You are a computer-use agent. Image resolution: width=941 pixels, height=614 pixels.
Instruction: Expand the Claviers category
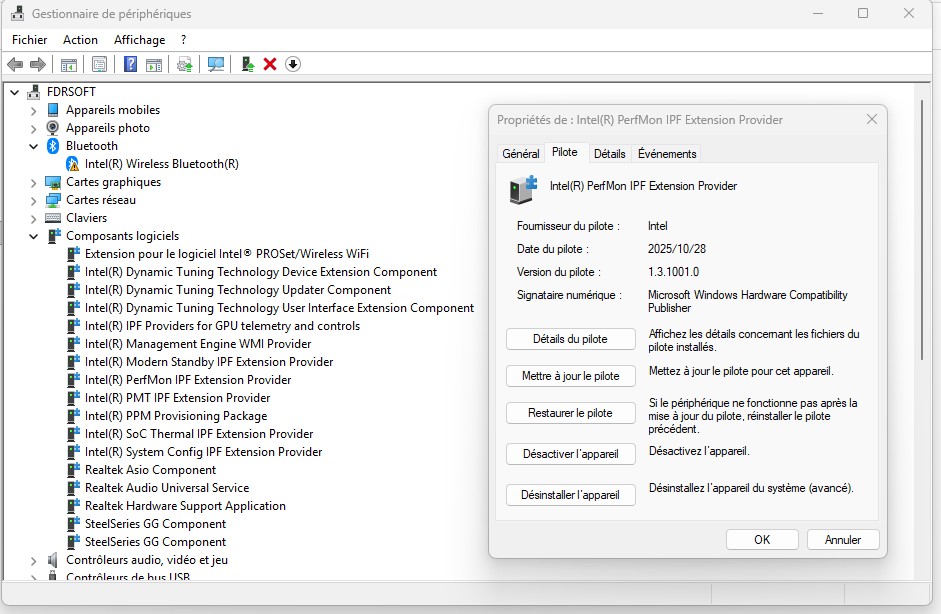pos(34,218)
